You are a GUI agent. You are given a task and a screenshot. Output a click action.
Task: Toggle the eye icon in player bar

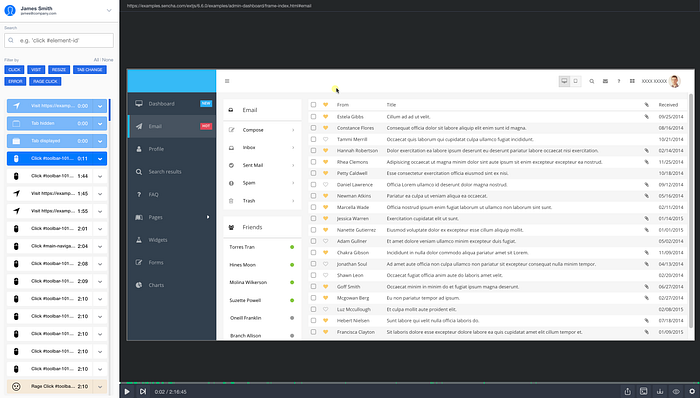[x=676, y=391]
